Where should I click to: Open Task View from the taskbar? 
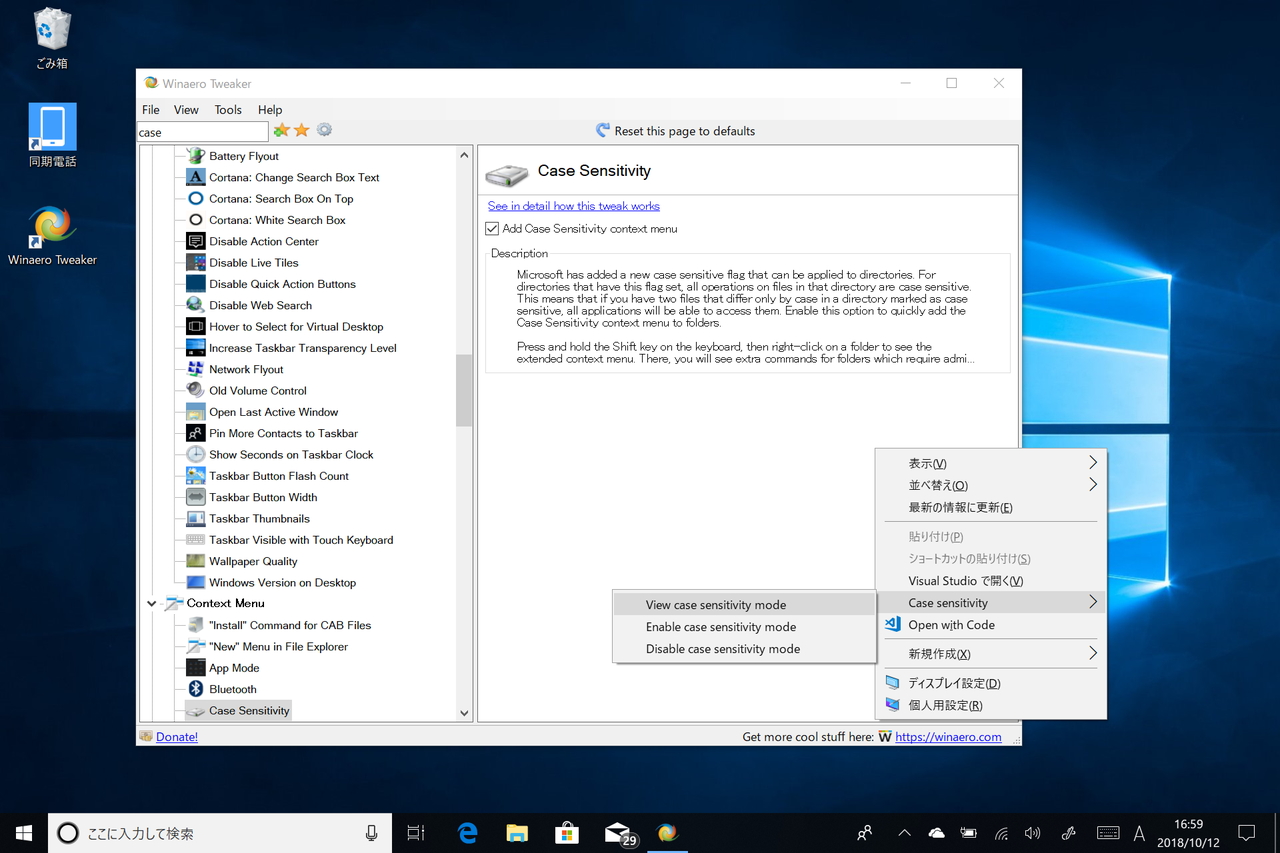[x=416, y=833]
